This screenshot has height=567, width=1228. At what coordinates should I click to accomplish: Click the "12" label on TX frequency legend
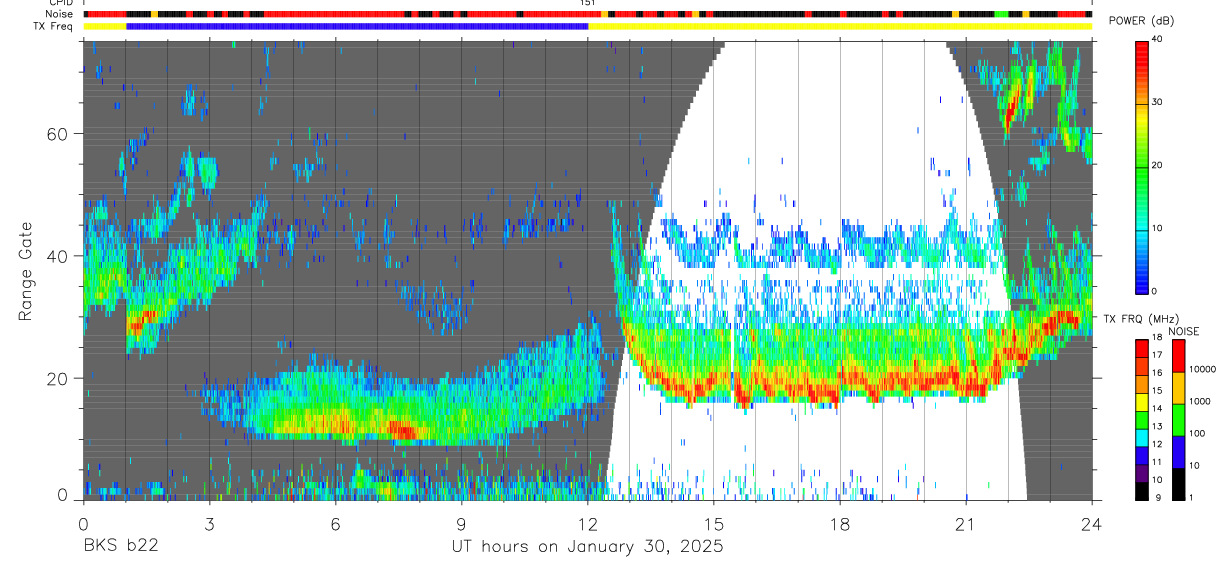(1157, 444)
